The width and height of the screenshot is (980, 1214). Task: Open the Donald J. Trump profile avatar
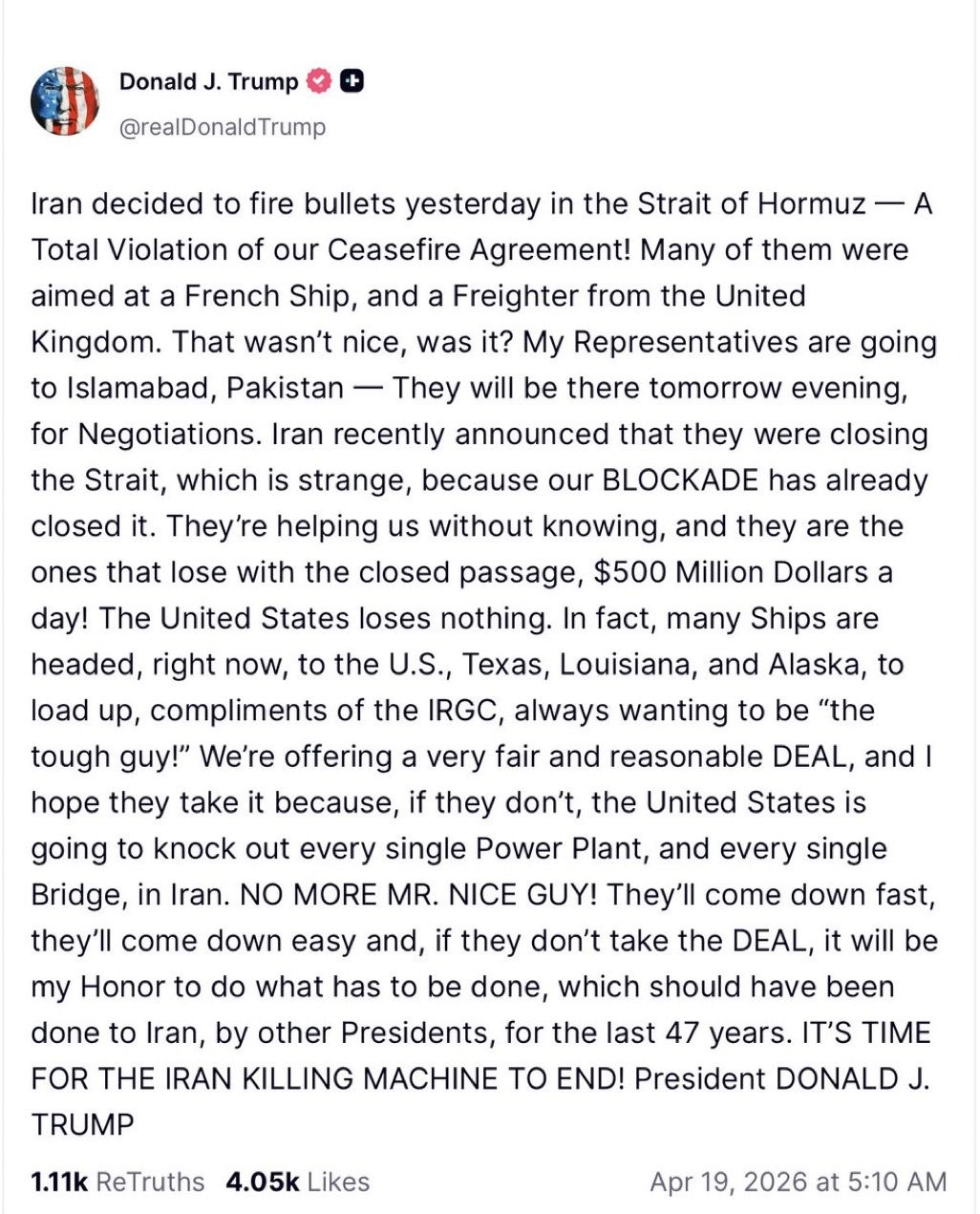click(x=65, y=101)
